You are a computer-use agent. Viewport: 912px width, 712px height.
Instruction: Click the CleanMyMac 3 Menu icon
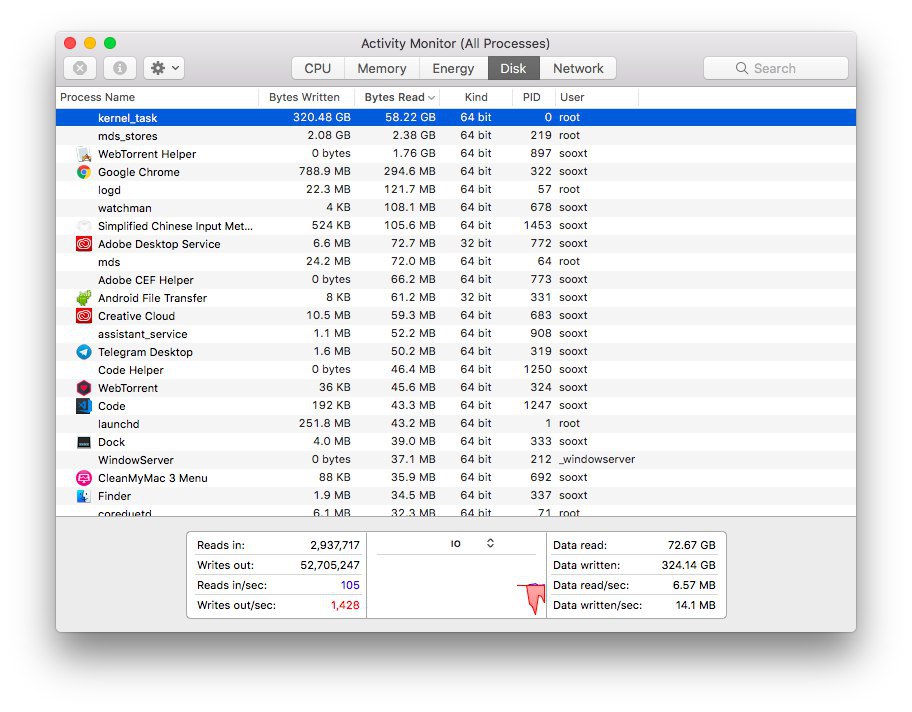[84, 478]
